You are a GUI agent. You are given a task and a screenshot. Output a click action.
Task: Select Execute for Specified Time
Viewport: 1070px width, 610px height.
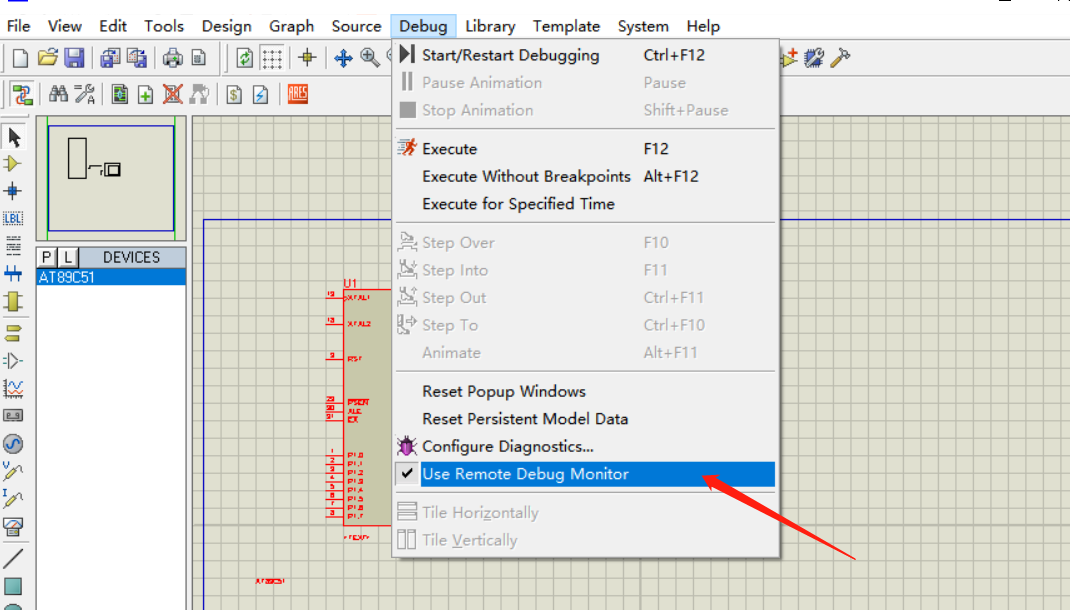tap(585, 203)
